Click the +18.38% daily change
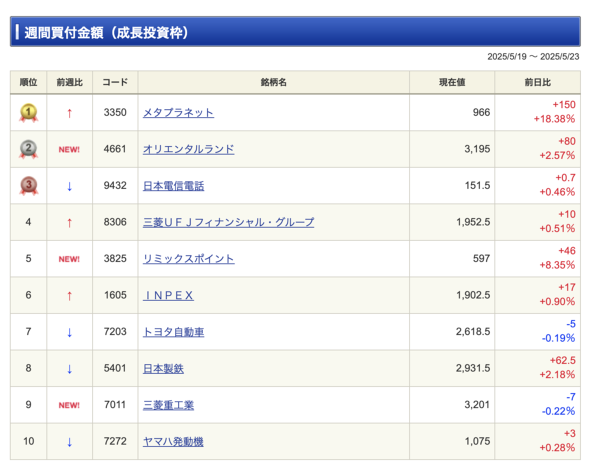Screen dimensions: 590x464 tap(554, 119)
